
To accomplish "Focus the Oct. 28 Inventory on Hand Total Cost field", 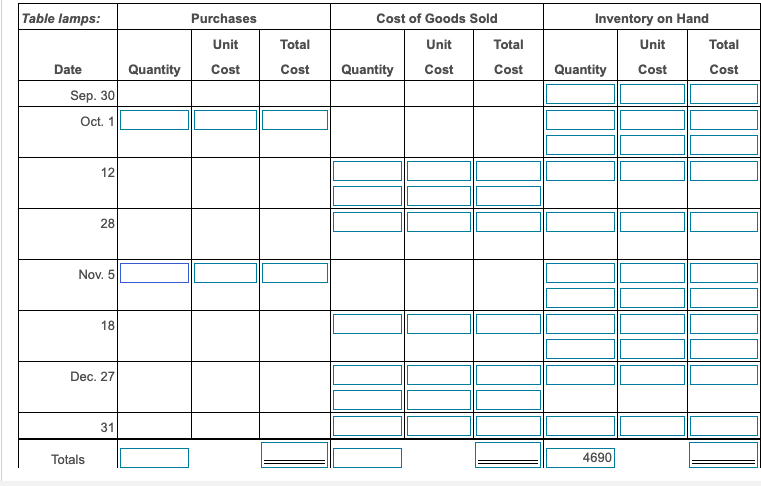I will [724, 222].
